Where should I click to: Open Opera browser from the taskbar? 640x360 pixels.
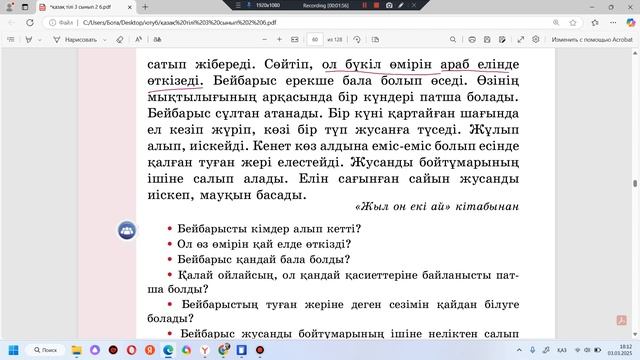pos(131,350)
